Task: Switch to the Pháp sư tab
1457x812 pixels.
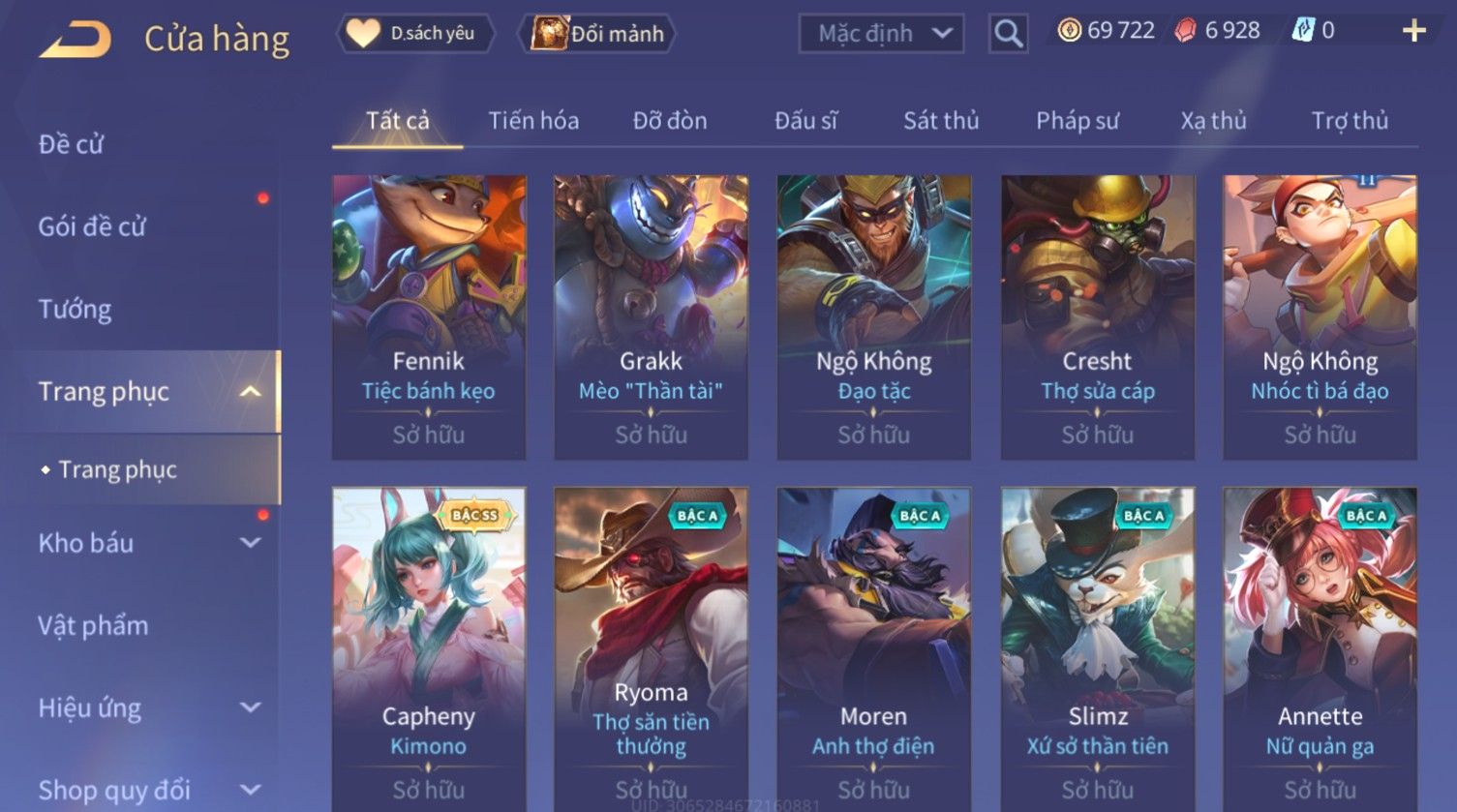Action: point(1077,121)
